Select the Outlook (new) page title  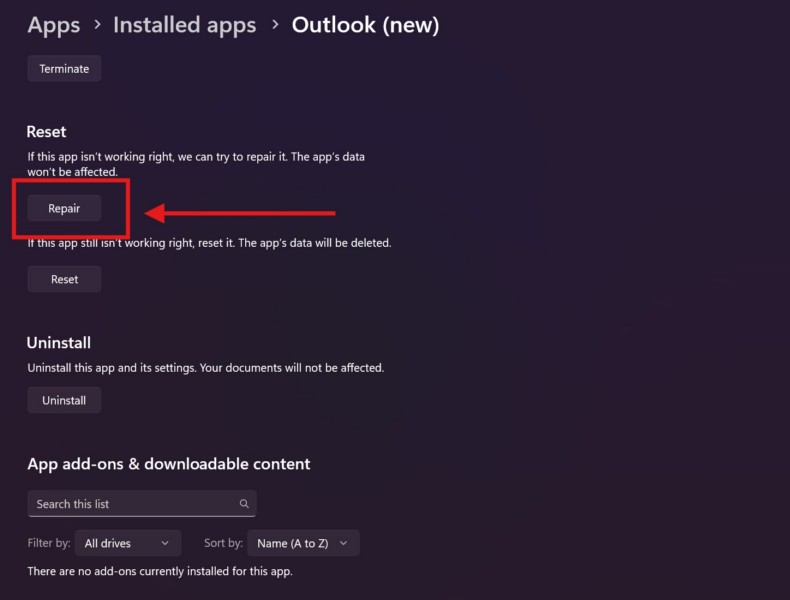pyautogui.click(x=365, y=25)
